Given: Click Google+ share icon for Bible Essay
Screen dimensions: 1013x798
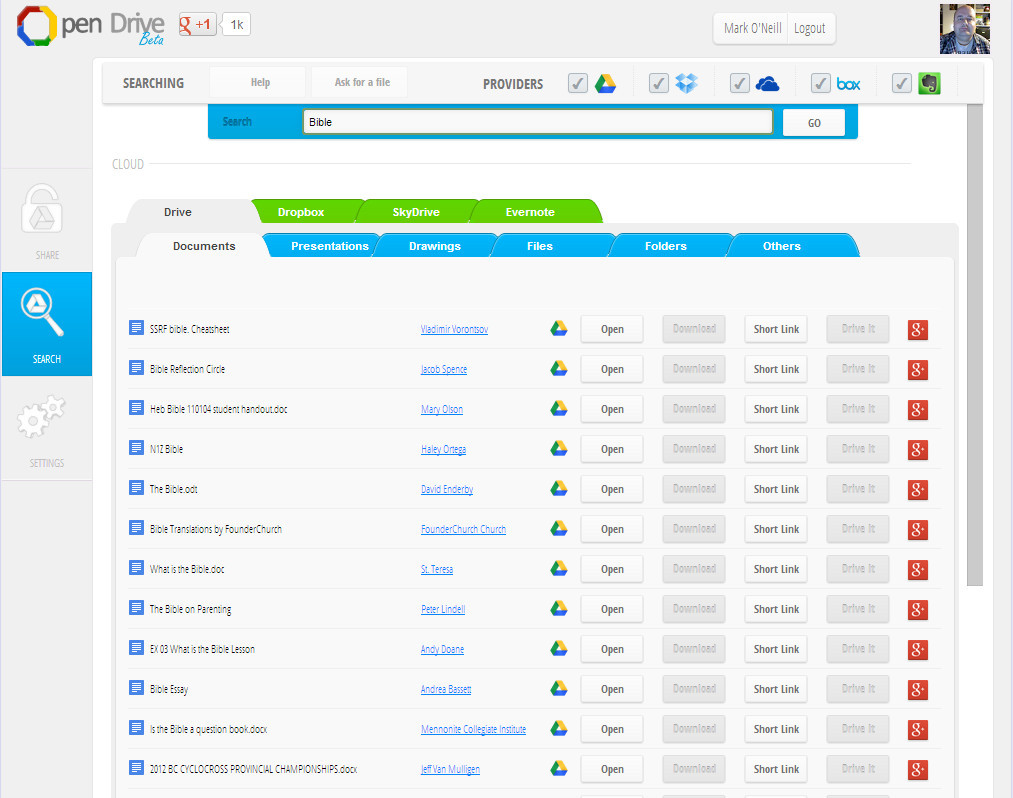Looking at the screenshot, I should coord(917,689).
